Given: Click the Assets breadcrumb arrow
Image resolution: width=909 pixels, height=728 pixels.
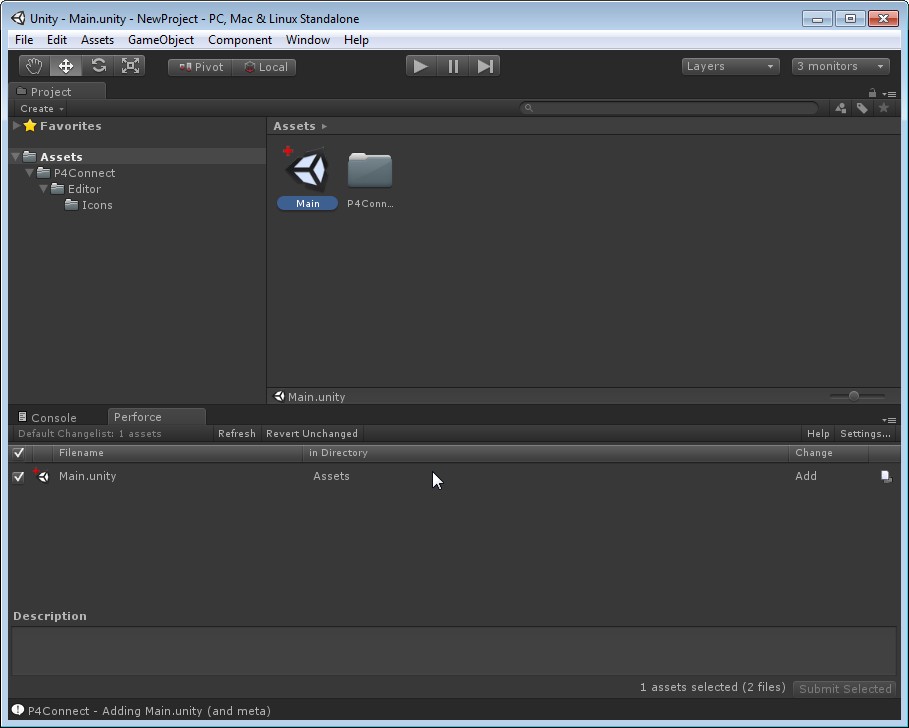Looking at the screenshot, I should click(324, 126).
